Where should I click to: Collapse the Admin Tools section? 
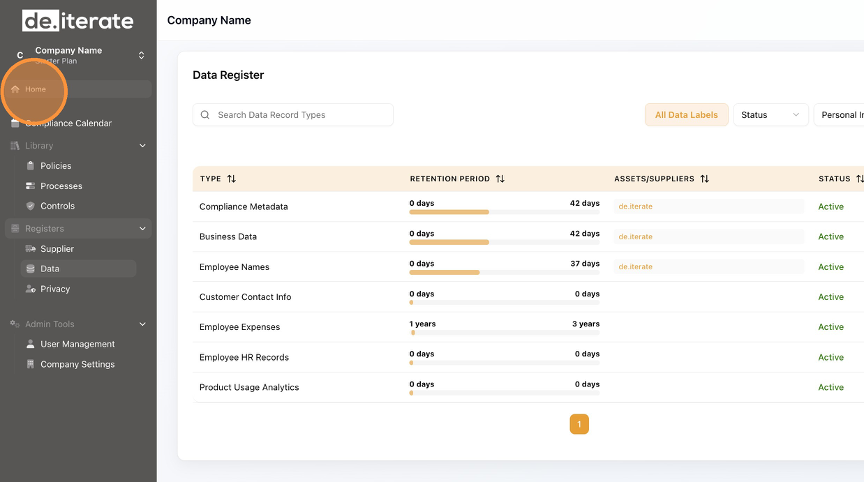[x=142, y=324]
